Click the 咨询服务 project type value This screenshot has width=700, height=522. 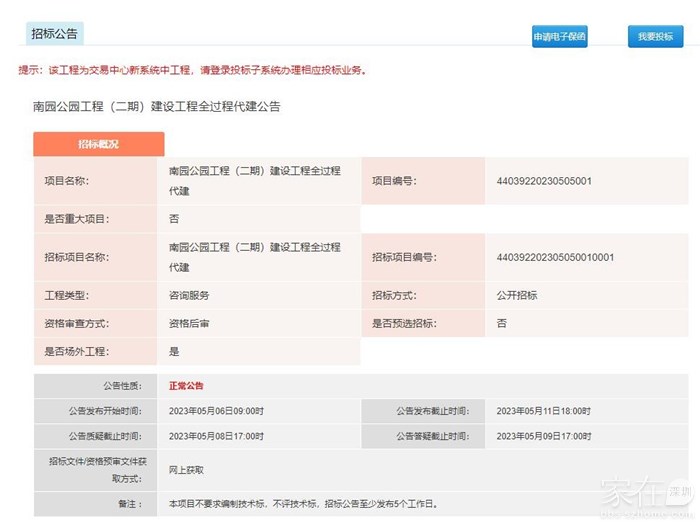189,296
